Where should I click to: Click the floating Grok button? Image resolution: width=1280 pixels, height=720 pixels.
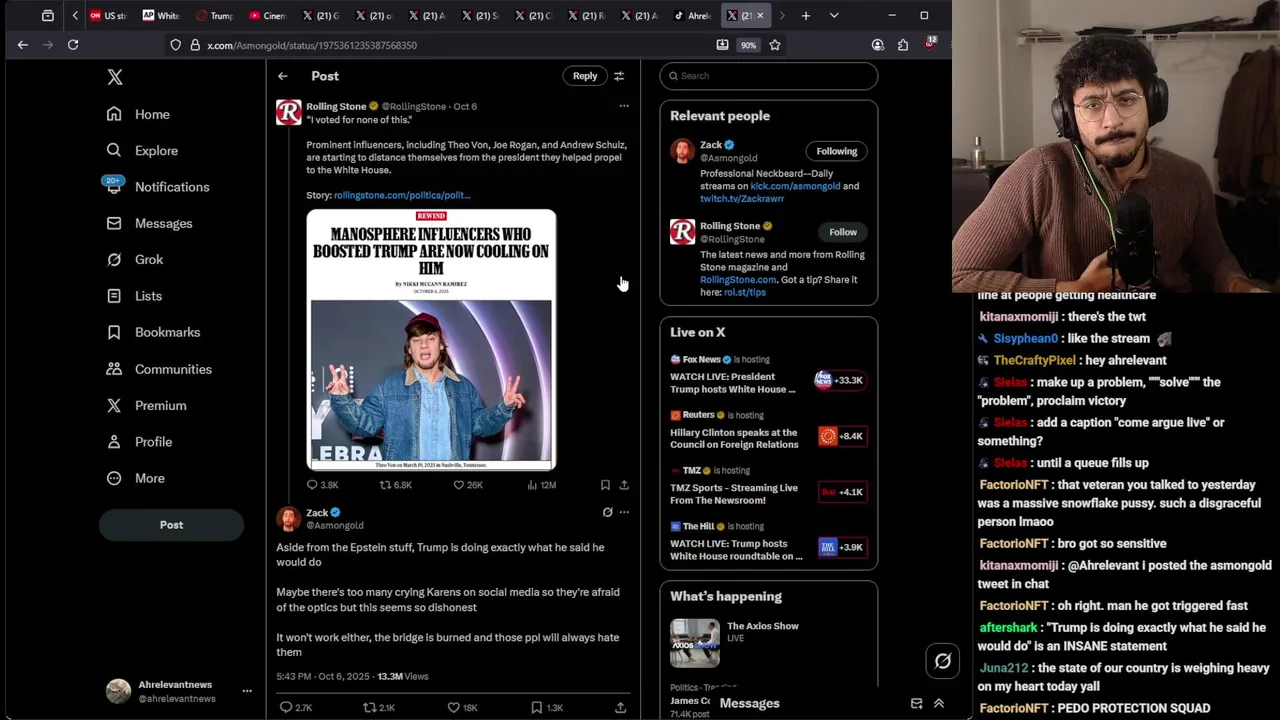pyautogui.click(x=943, y=661)
